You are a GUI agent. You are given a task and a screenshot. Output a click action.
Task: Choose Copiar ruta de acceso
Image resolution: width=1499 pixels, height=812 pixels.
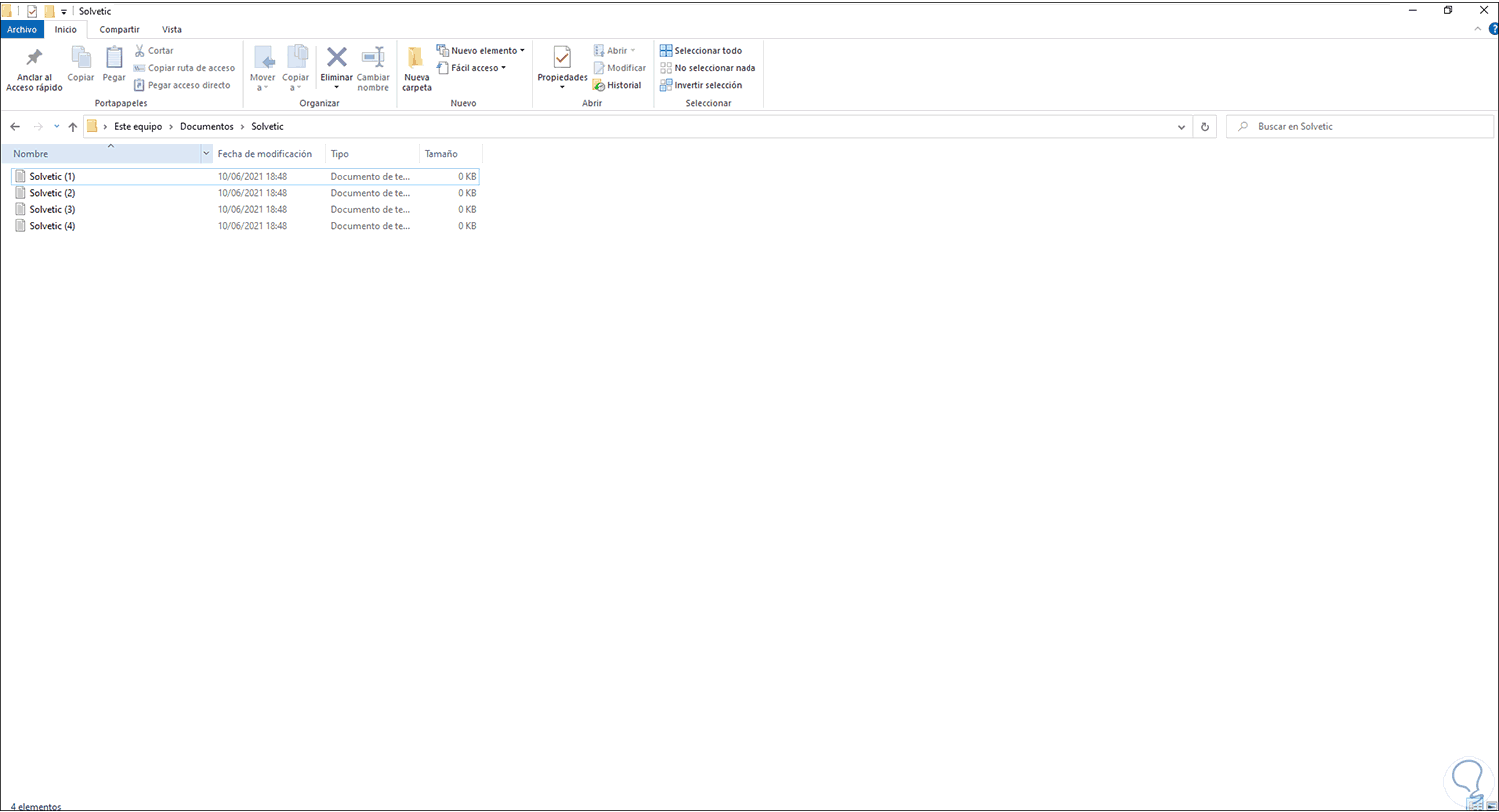click(184, 68)
